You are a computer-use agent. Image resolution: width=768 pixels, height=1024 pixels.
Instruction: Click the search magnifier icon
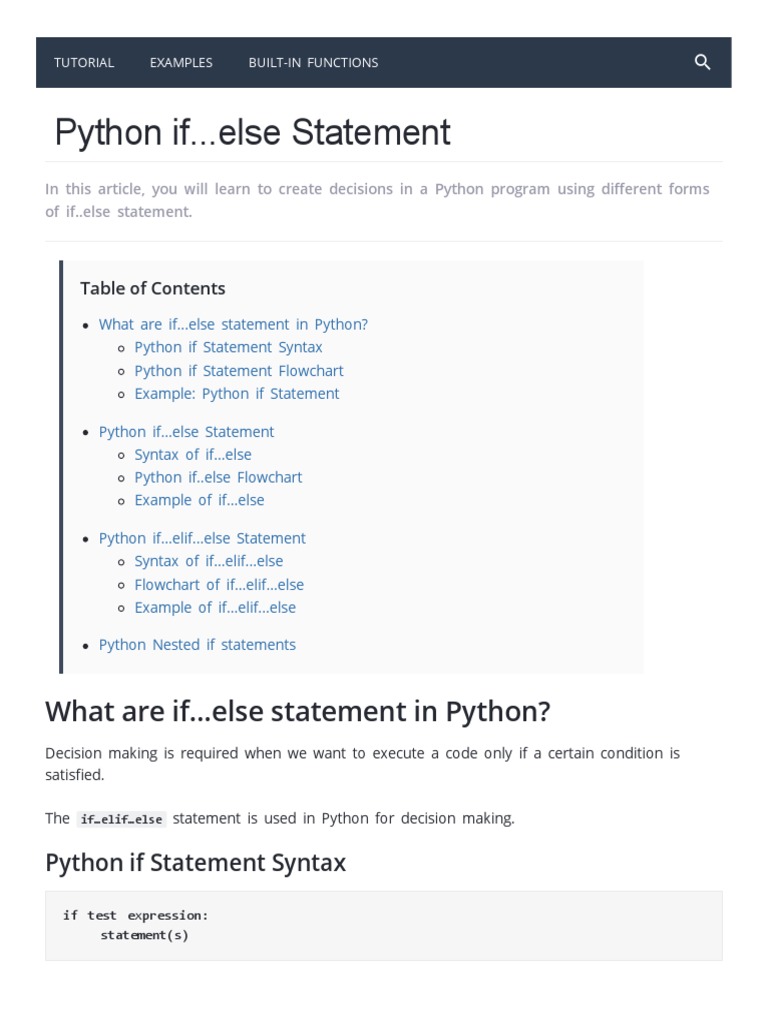click(x=702, y=62)
